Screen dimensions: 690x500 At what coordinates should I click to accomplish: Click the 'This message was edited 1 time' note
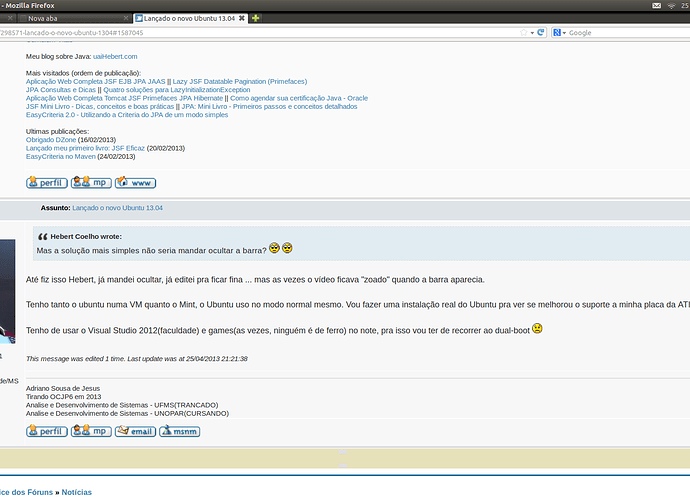(x=137, y=359)
